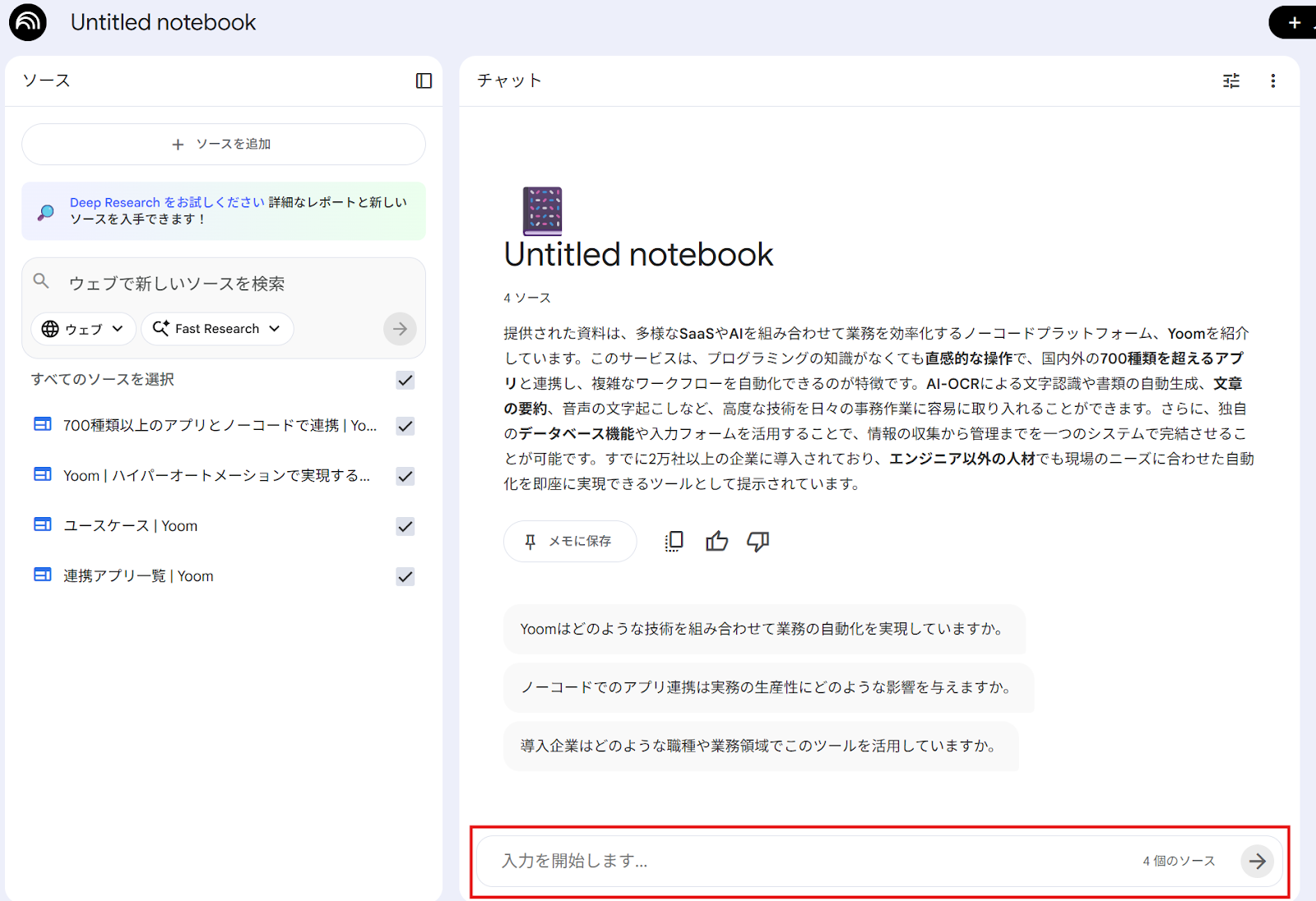Select the suggested question about ノーコード app integration
The width and height of the screenshot is (1316, 901).
click(x=767, y=687)
